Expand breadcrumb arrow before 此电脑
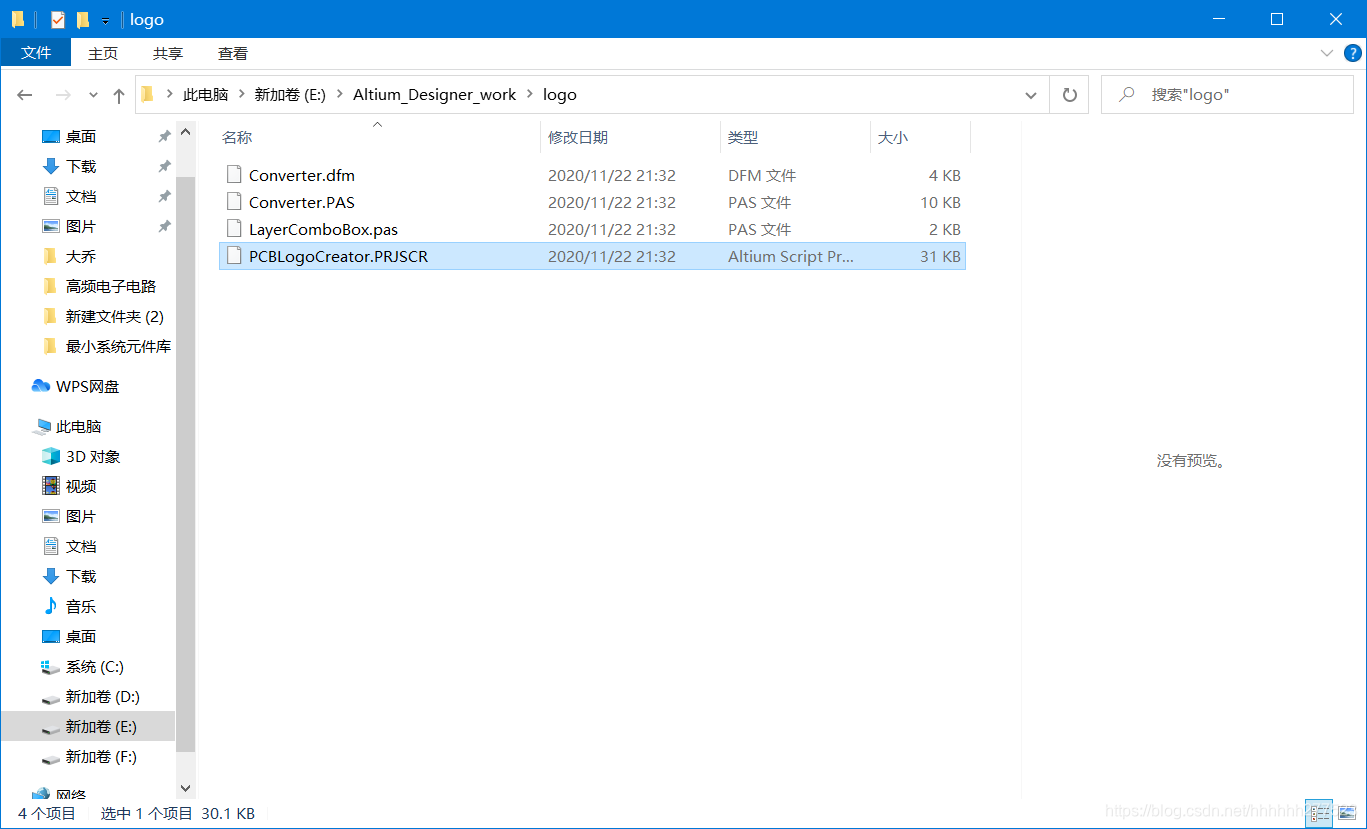1367x829 pixels. coord(170,95)
